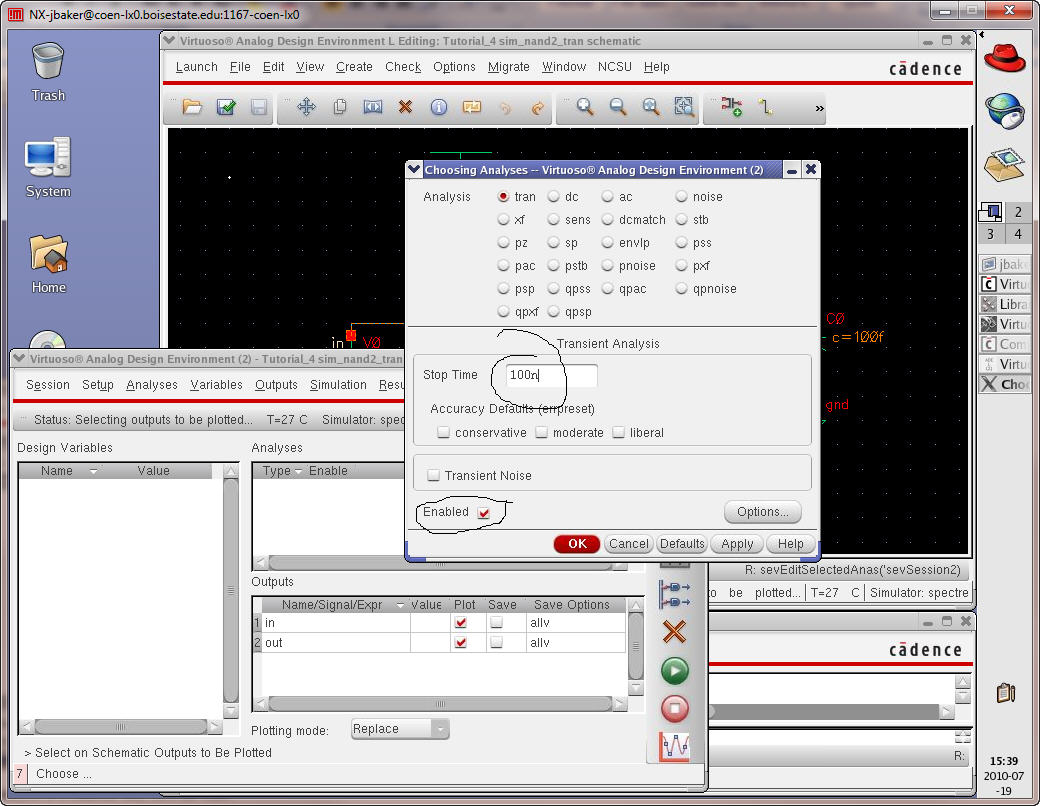This screenshot has height=806, width=1040.
Task: Open the Name column dropdown in Design Variables
Action: (x=93, y=471)
